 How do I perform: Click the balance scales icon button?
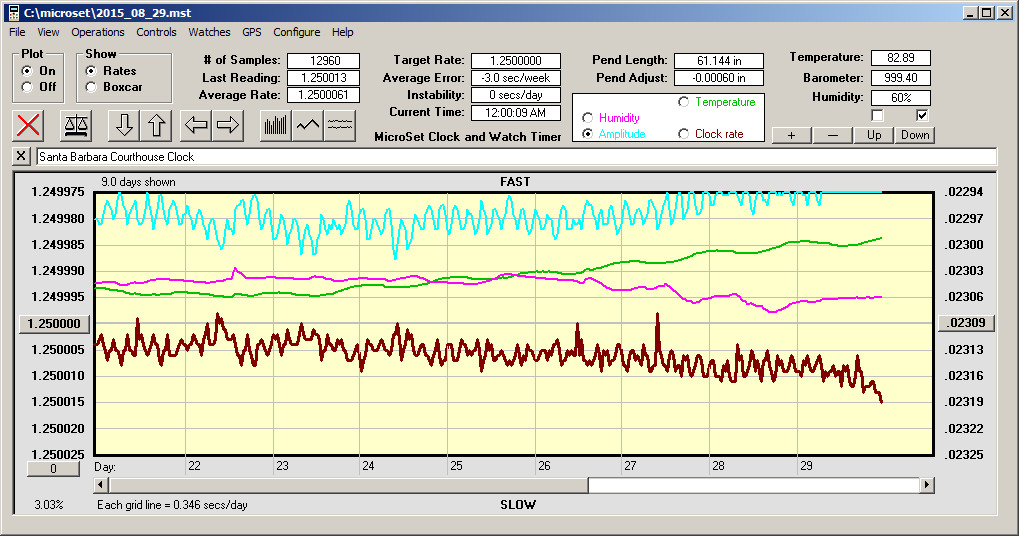tap(76, 125)
